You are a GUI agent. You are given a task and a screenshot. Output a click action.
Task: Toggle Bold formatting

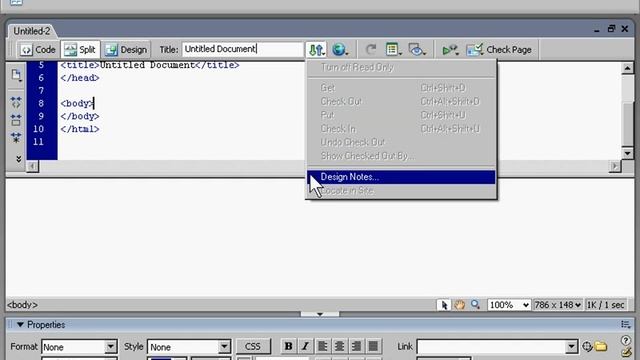click(288, 346)
